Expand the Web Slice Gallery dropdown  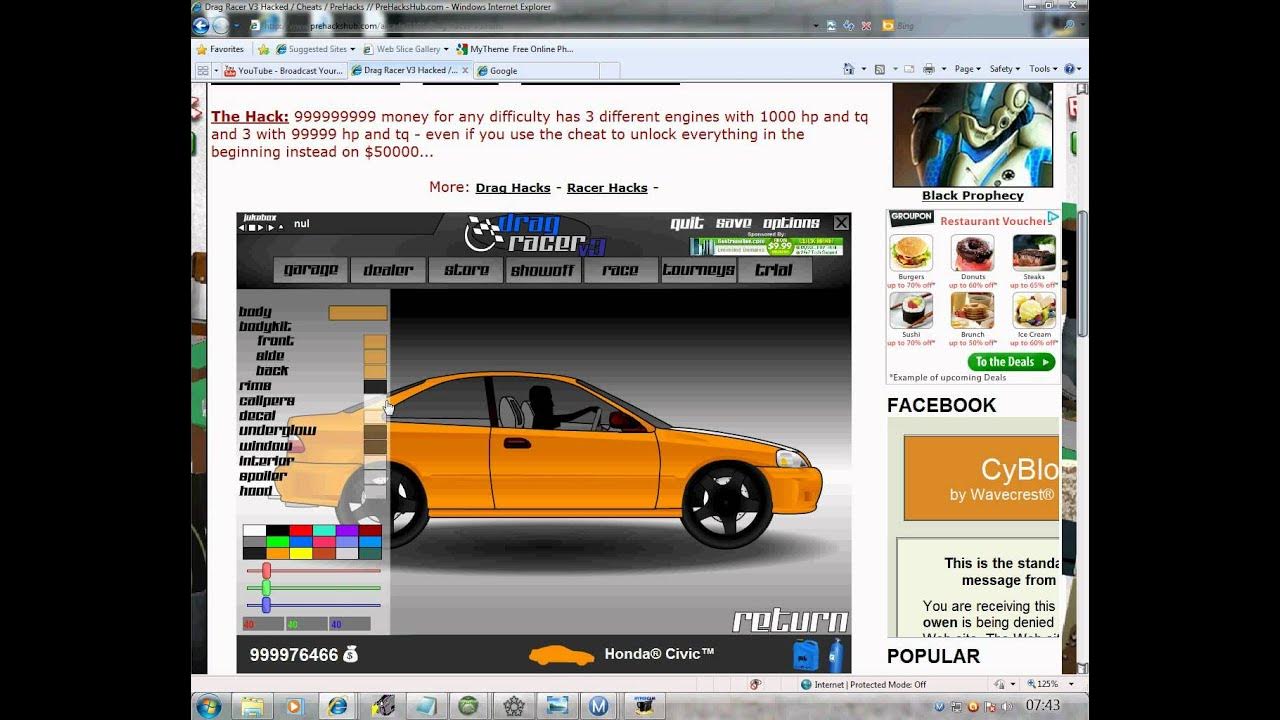(446, 49)
